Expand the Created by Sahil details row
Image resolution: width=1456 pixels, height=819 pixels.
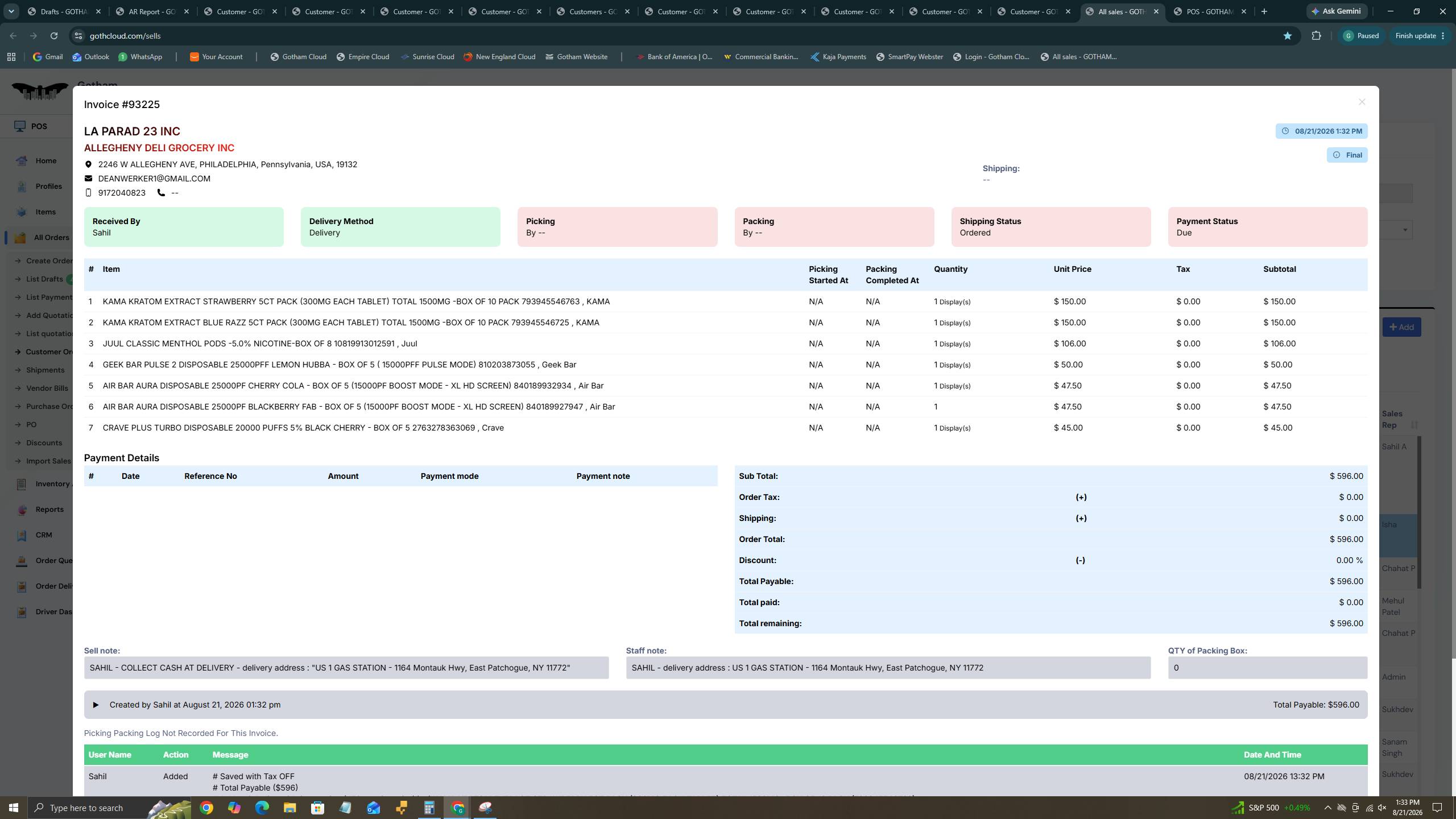pyautogui.click(x=96, y=705)
